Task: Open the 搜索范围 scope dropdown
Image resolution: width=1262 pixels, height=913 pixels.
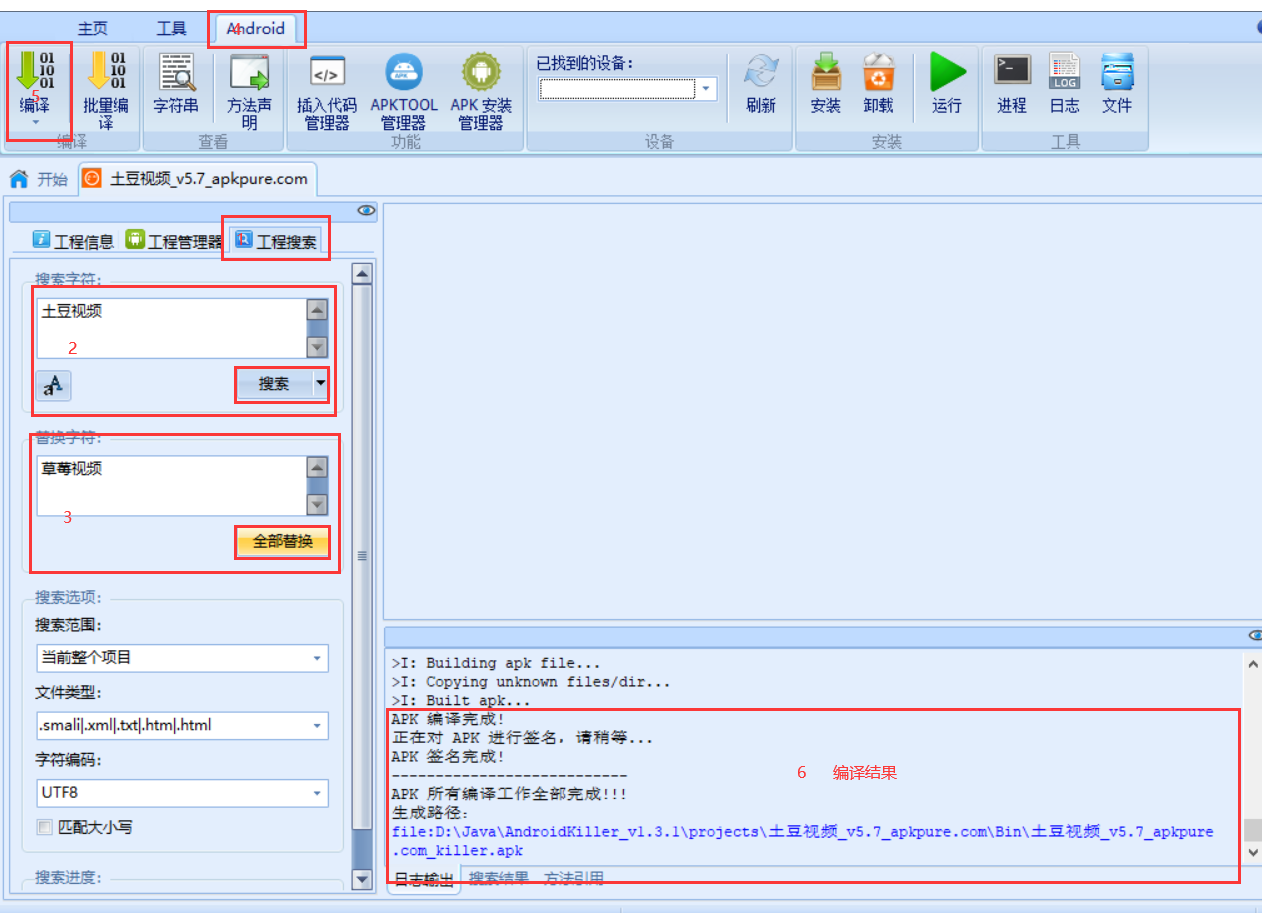Action: pos(320,659)
